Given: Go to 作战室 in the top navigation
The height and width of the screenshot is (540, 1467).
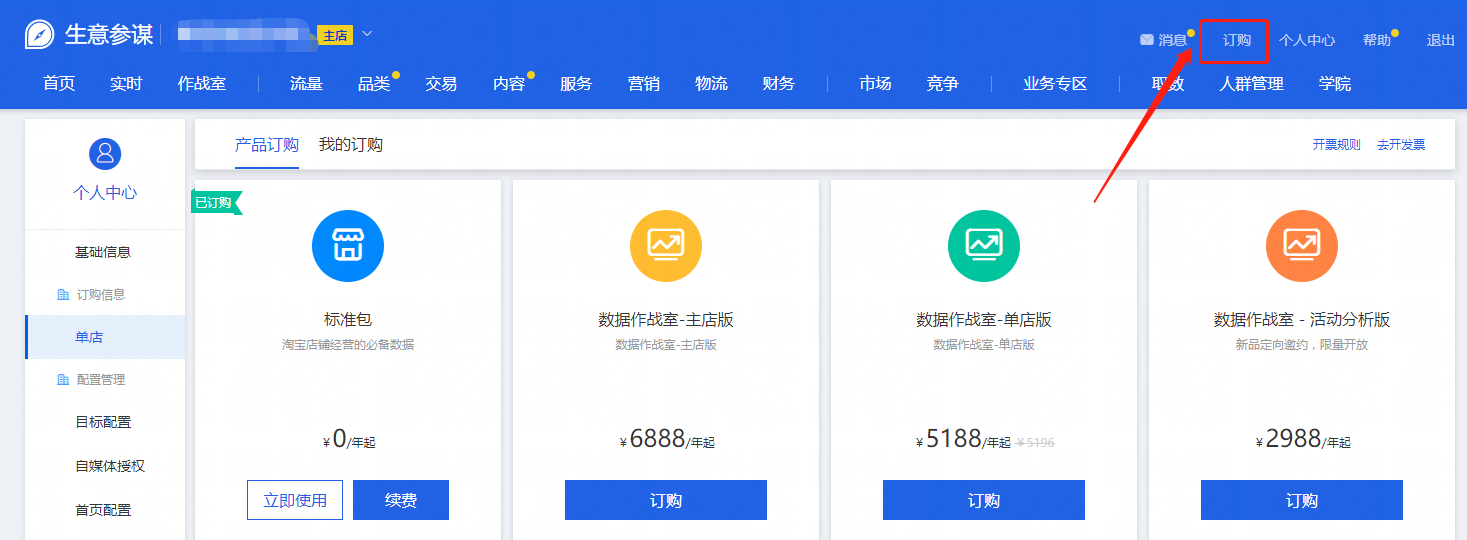Looking at the screenshot, I should point(202,84).
